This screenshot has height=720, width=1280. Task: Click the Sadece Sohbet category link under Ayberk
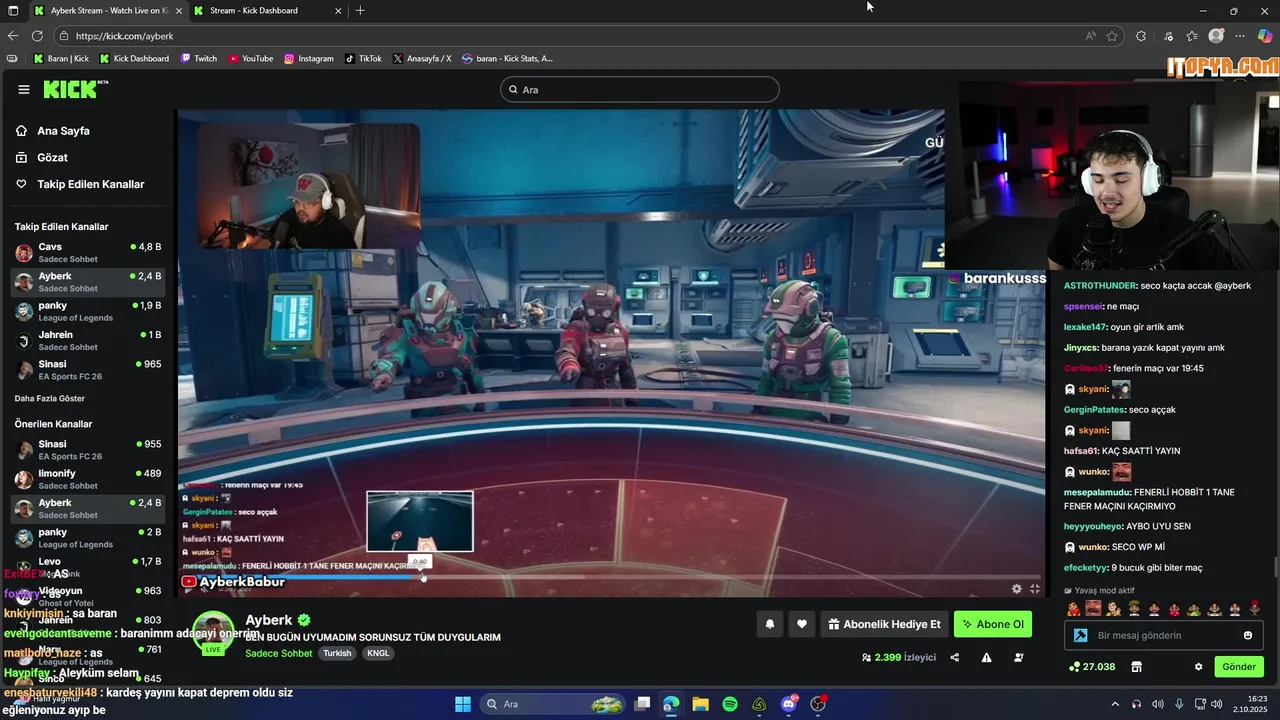(279, 653)
